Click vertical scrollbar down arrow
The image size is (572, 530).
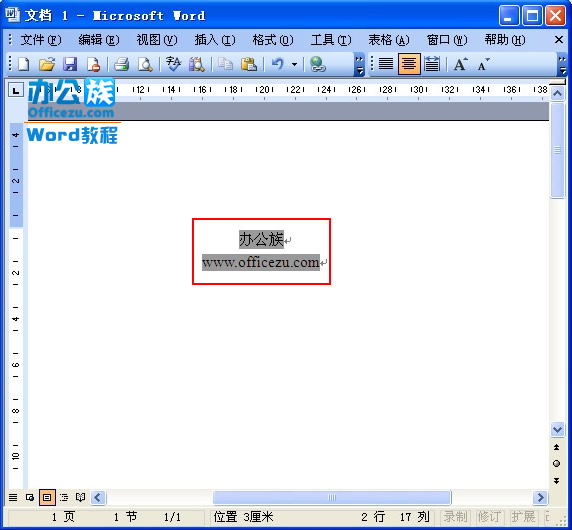tap(557, 430)
